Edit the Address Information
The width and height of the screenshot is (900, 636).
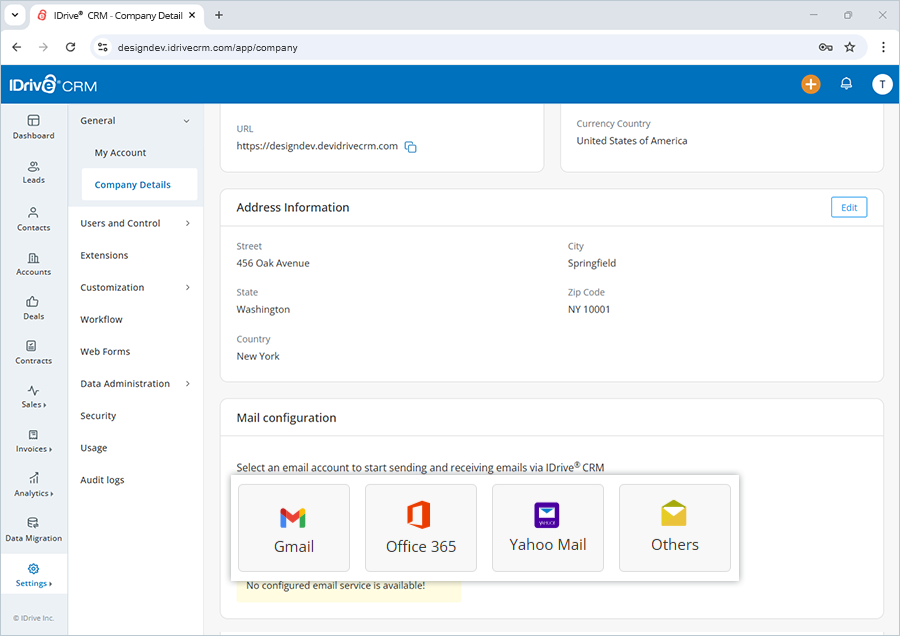[x=848, y=207]
